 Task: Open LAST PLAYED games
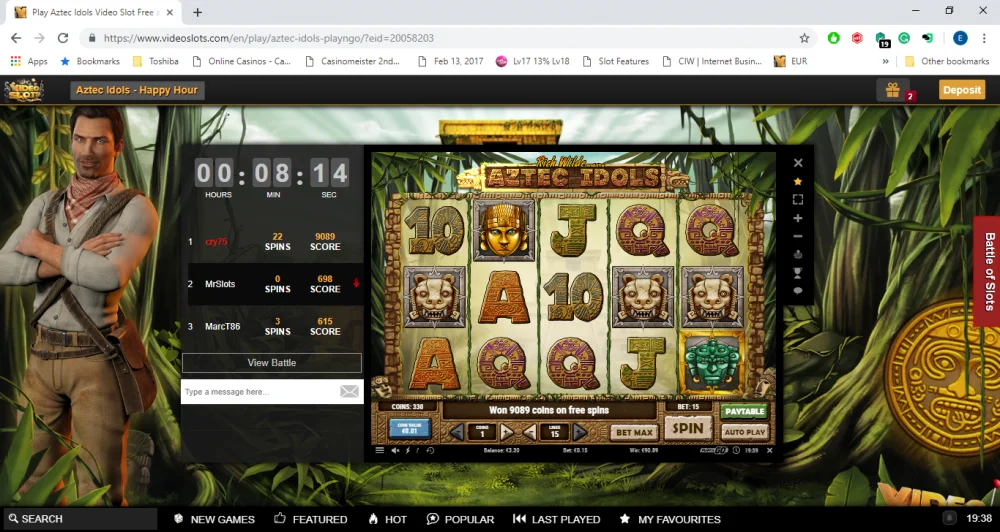pos(557,519)
